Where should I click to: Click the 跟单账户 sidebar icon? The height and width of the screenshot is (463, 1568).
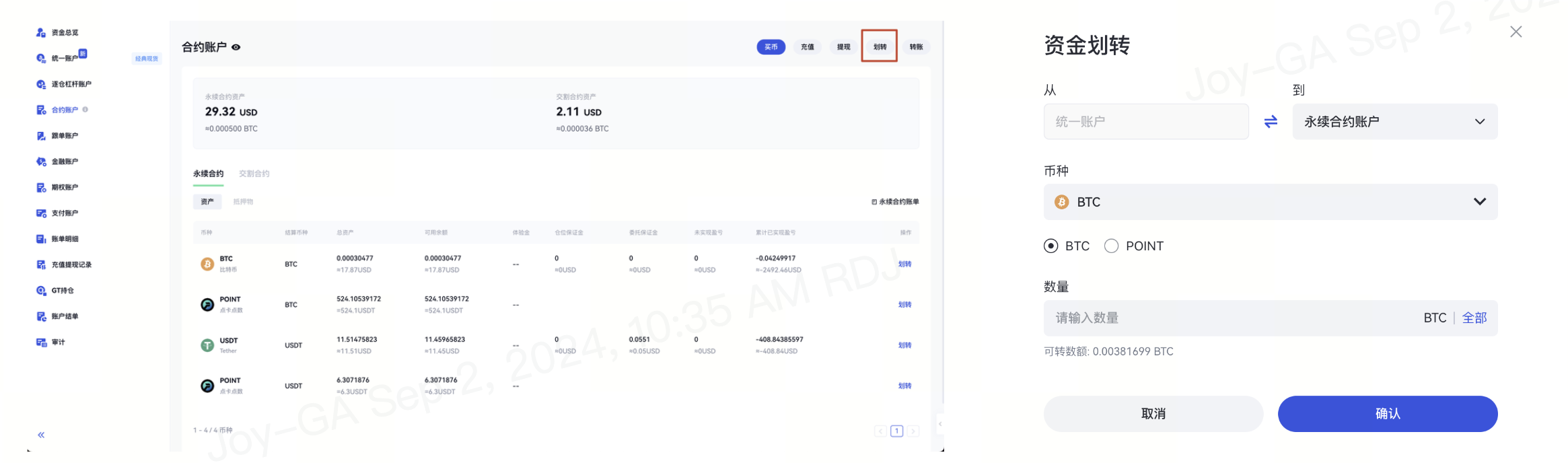pos(41,136)
